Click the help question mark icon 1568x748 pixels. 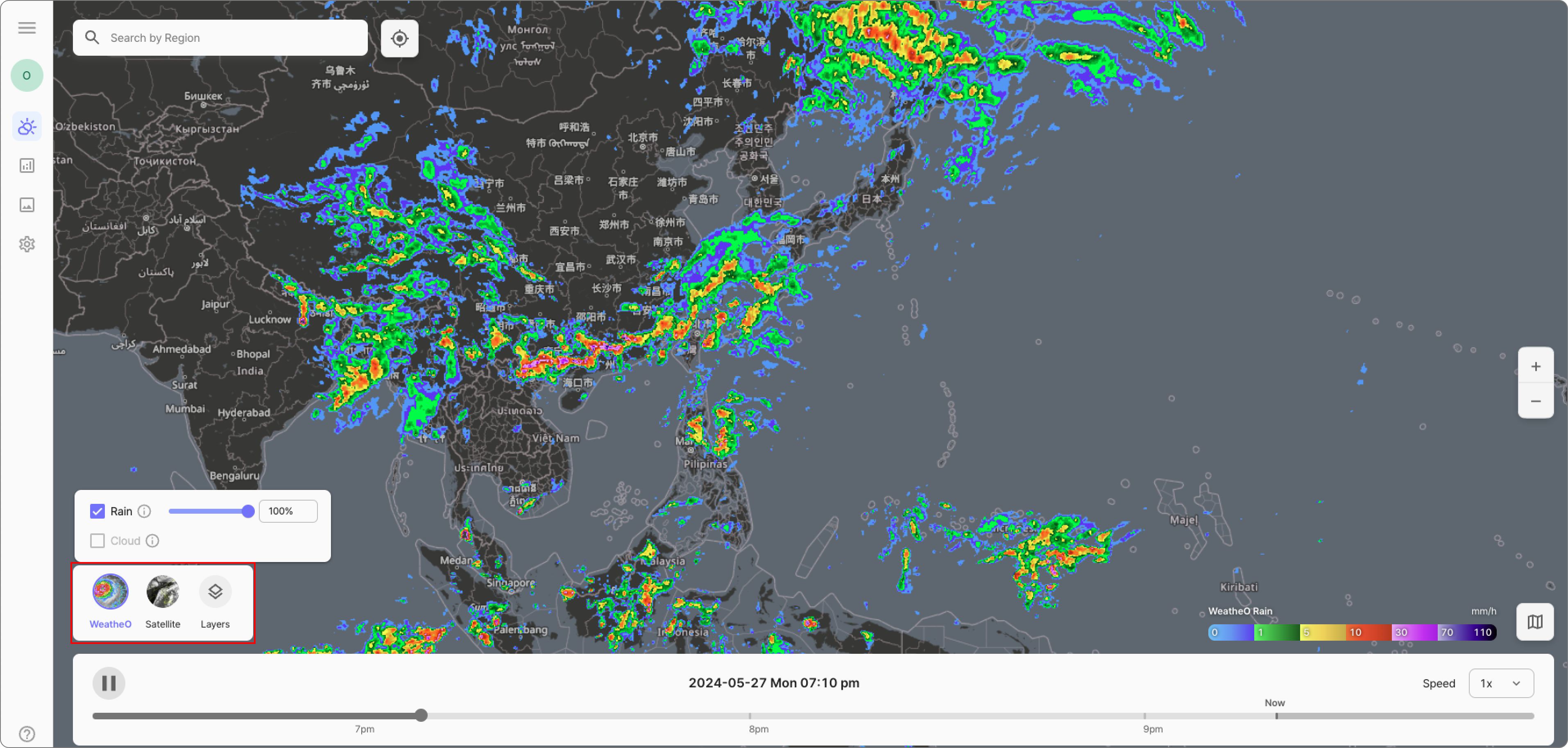click(x=27, y=733)
